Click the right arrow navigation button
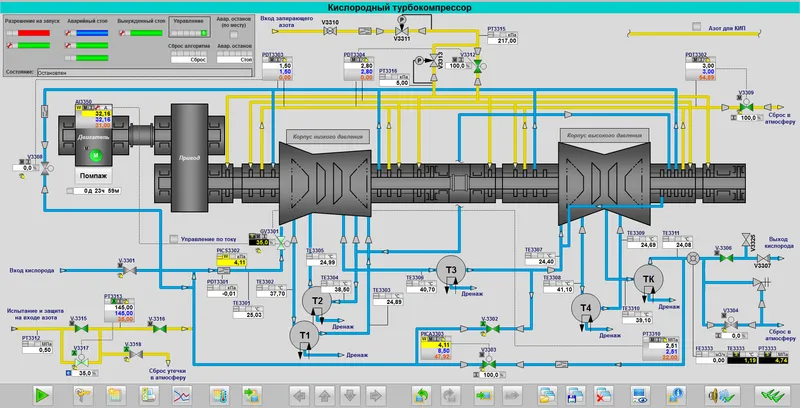The height and width of the screenshot is (408, 800). pyautogui.click(x=375, y=395)
